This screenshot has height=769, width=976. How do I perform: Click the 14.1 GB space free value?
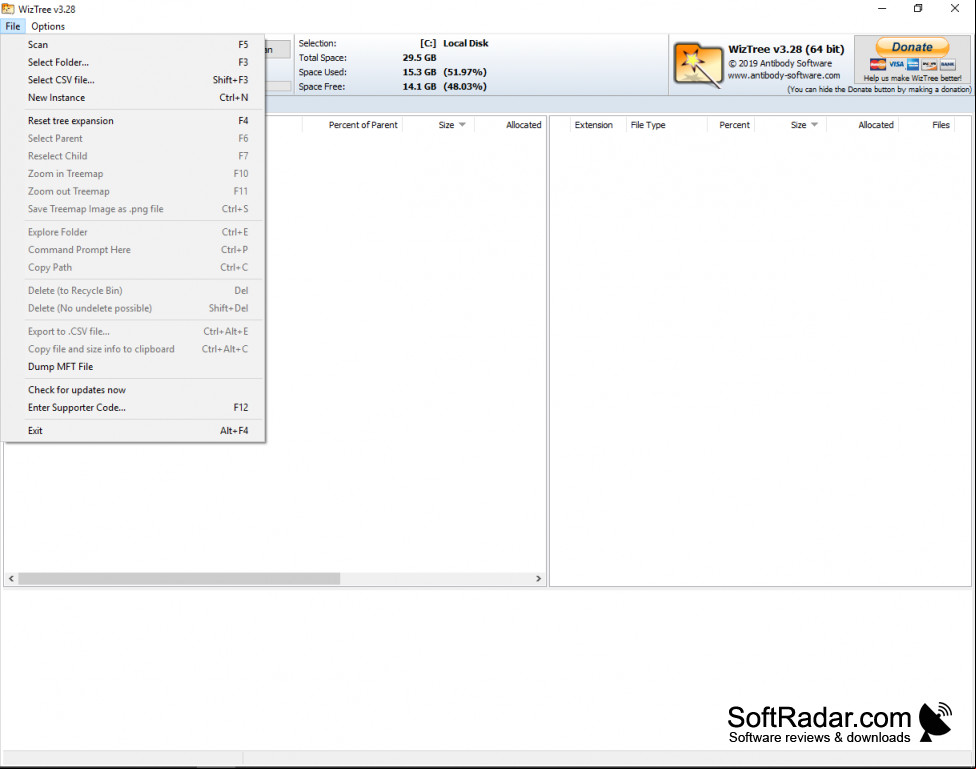pyautogui.click(x=420, y=87)
